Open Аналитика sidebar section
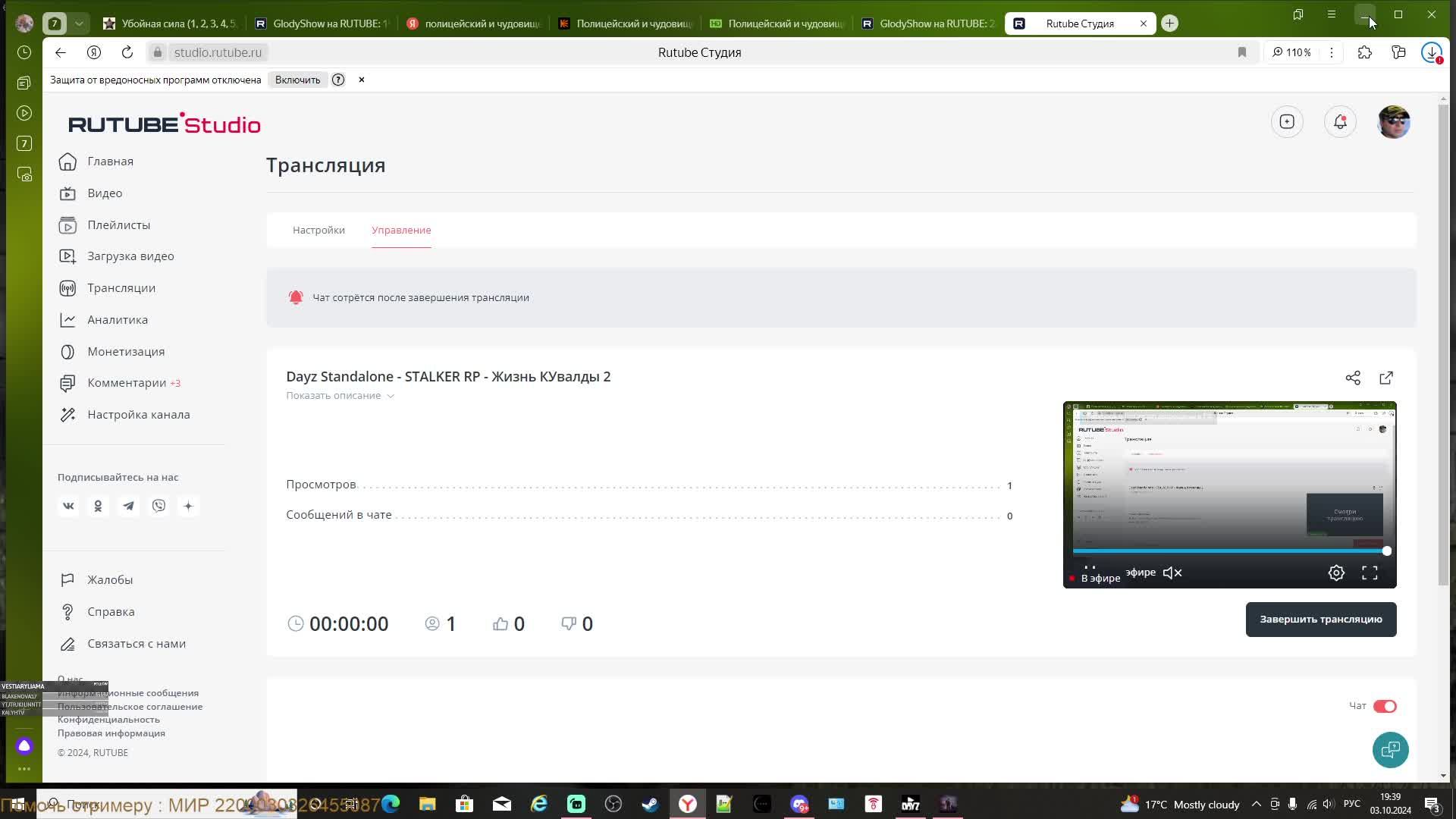Viewport: 1456px width, 819px height. point(104,320)
